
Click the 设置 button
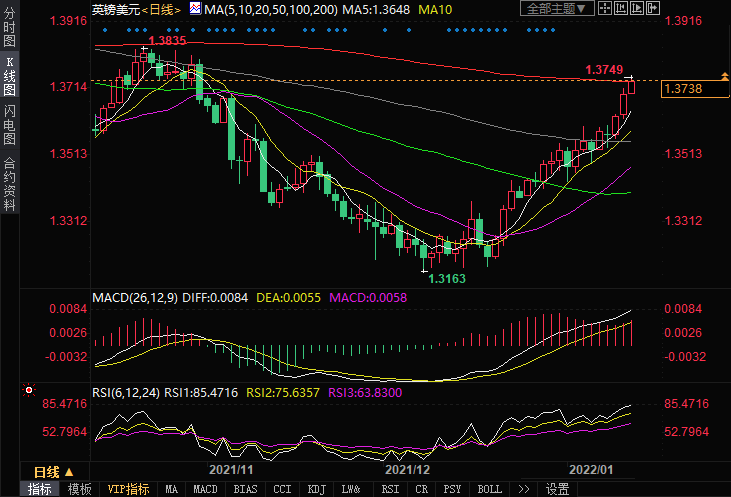tap(557, 489)
